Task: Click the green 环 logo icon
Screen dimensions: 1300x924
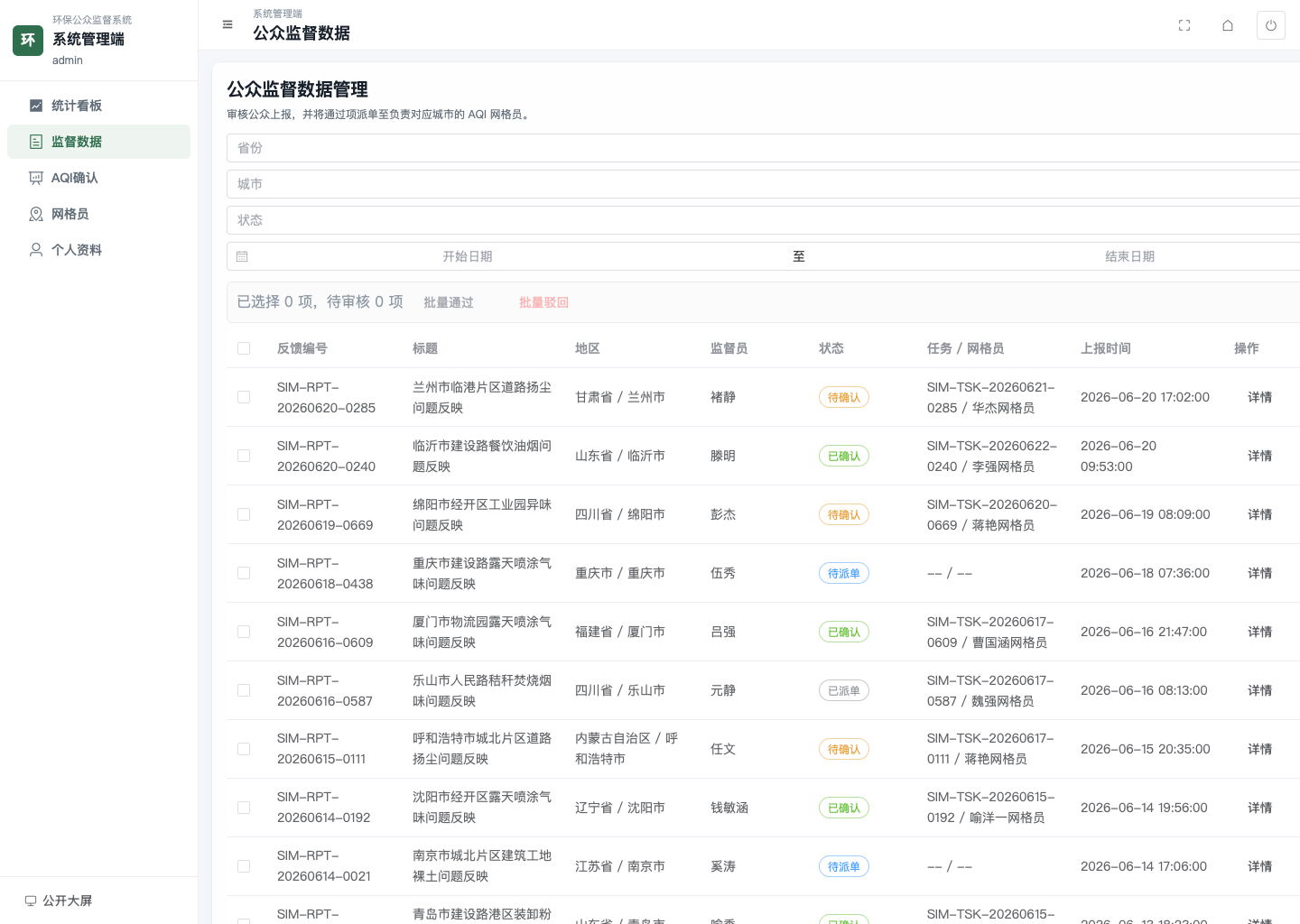Action: tap(28, 40)
